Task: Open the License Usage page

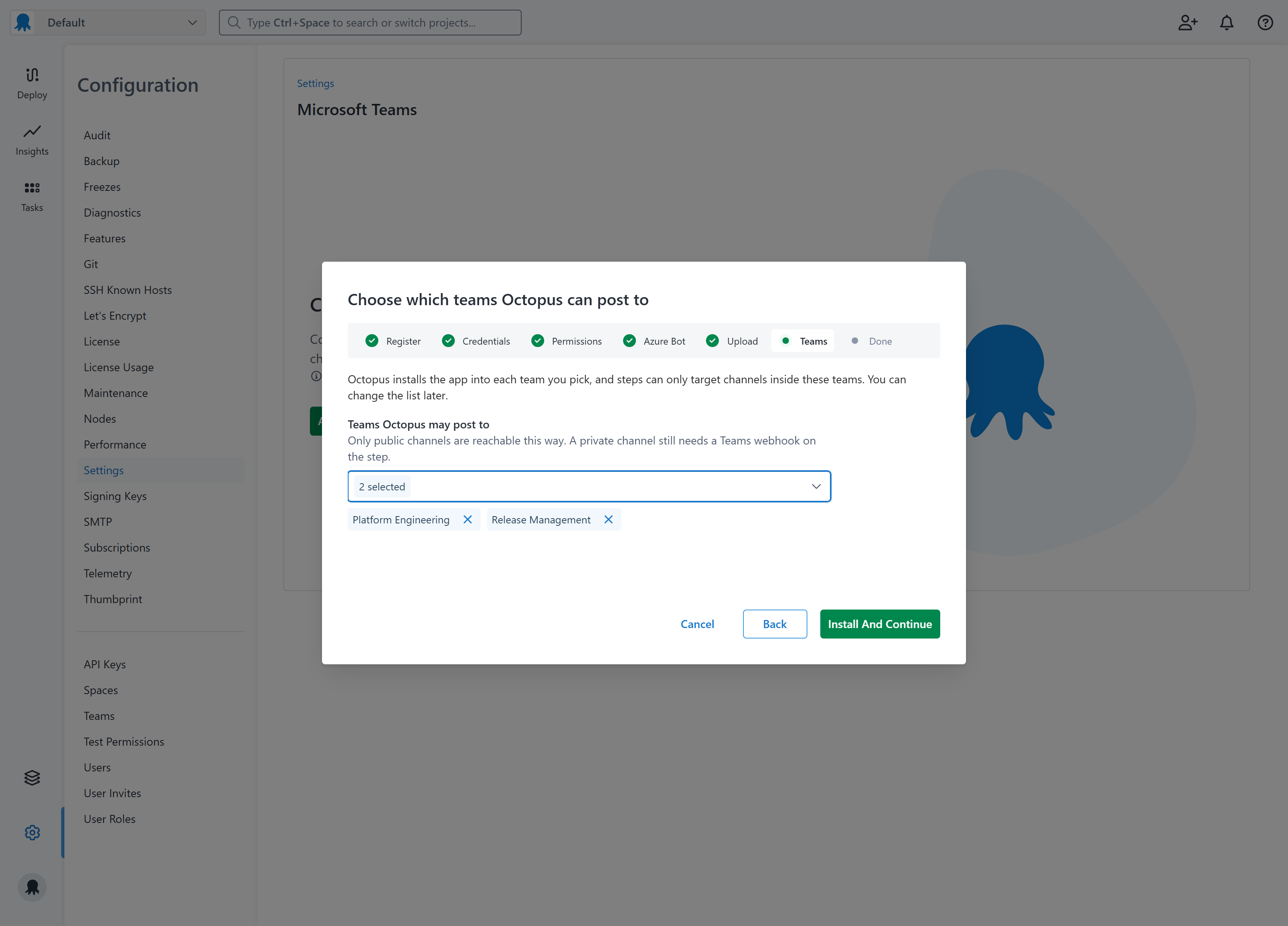Action: point(119,367)
